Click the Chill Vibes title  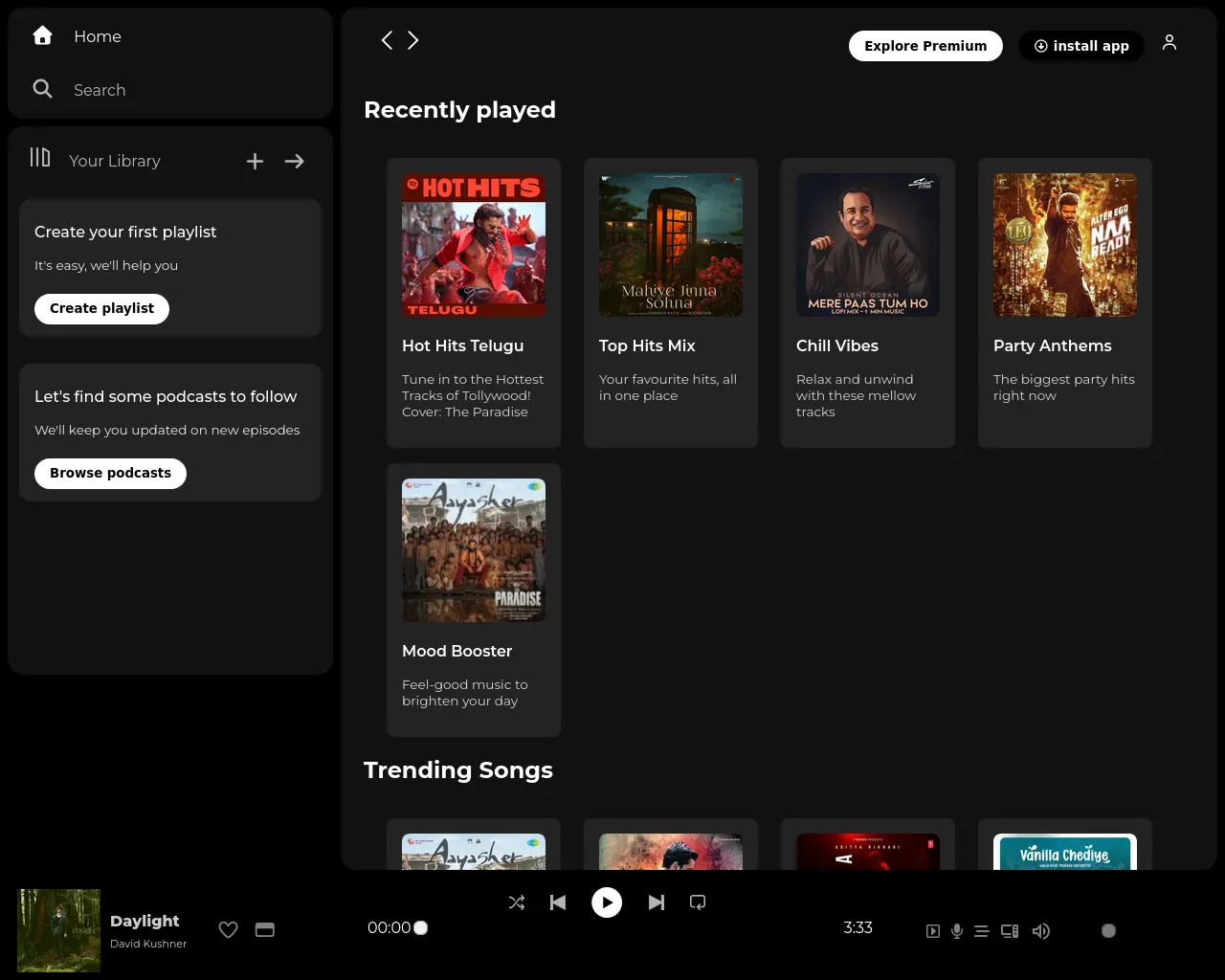[837, 345]
